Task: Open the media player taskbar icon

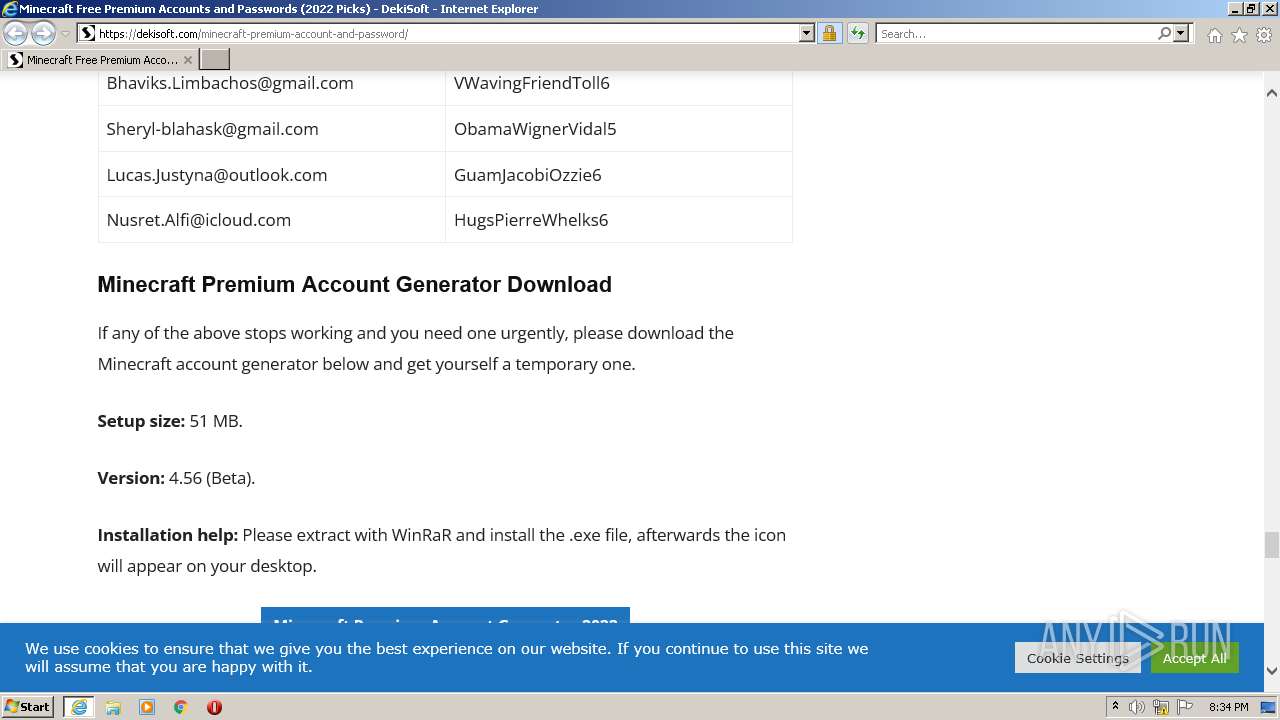Action: (x=147, y=707)
